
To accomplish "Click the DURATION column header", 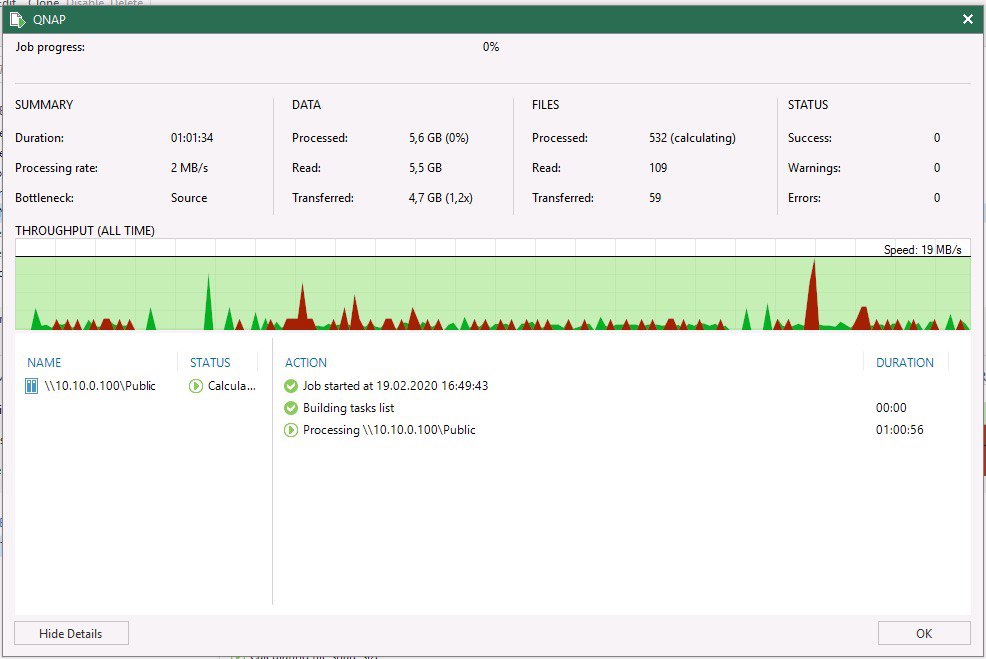I will click(x=905, y=362).
